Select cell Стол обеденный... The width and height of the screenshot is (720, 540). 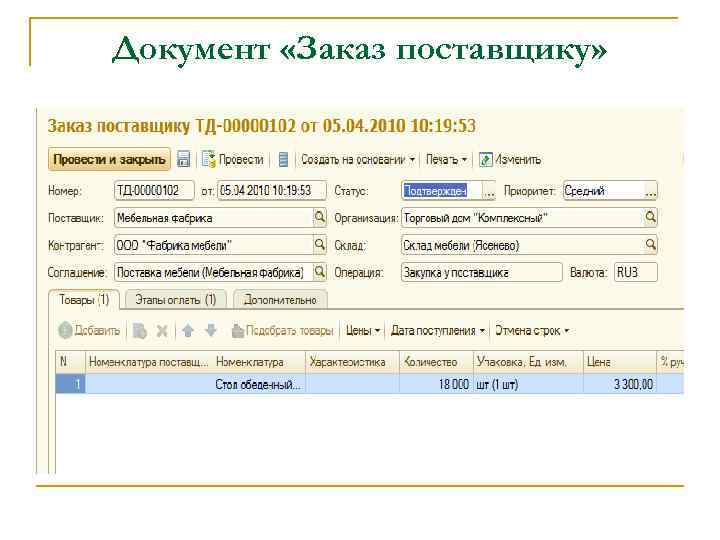[x=259, y=384]
